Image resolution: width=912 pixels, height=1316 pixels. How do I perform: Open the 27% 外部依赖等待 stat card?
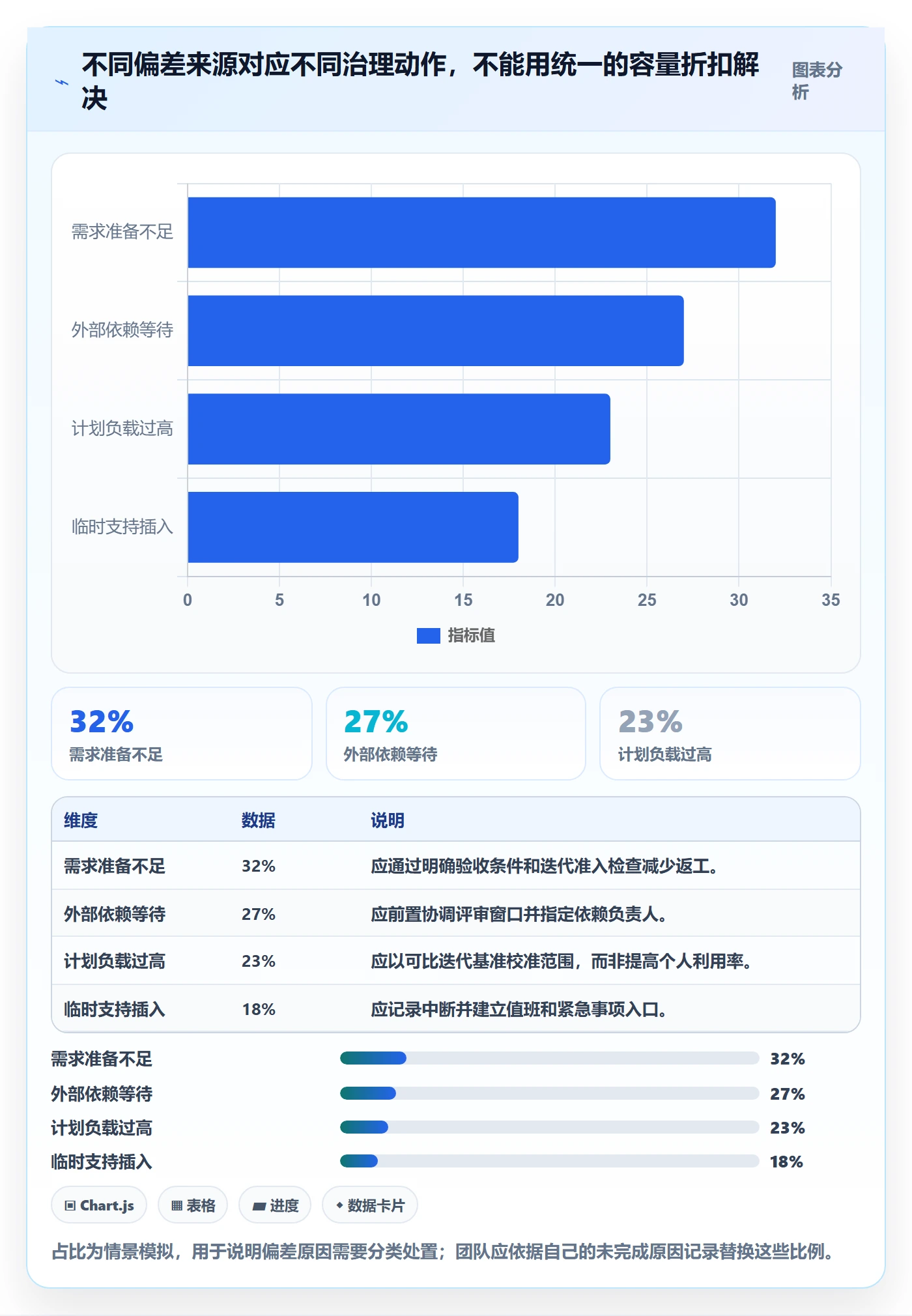click(456, 734)
